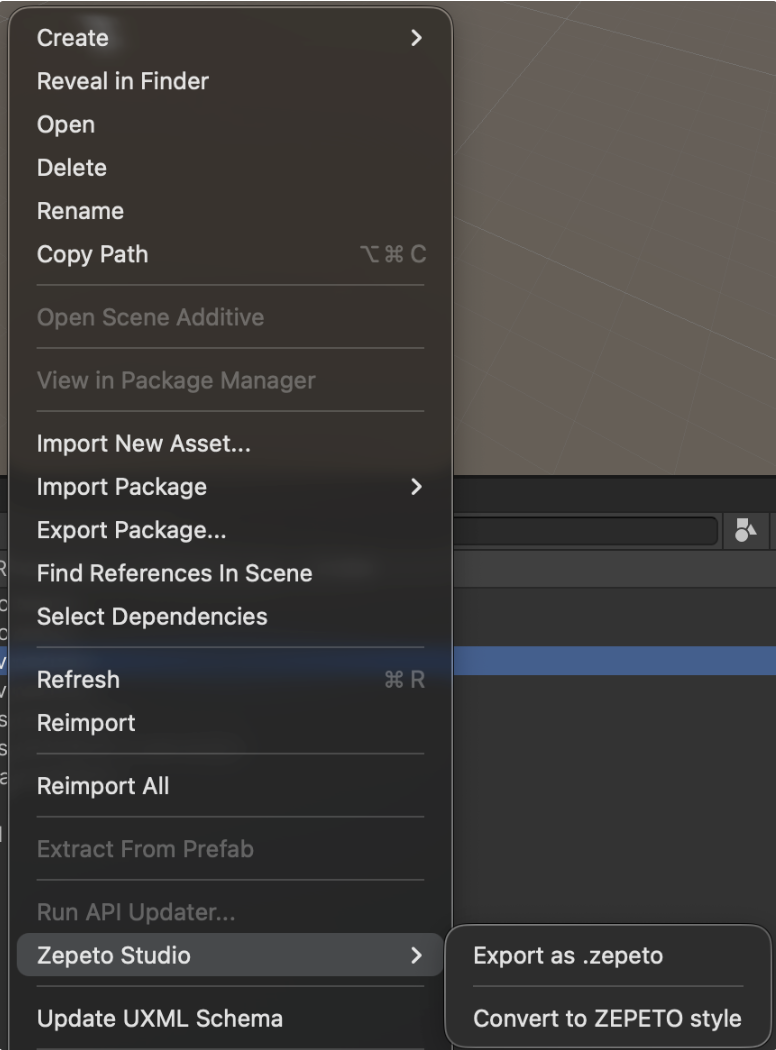Focus the Project panel search field
This screenshot has height=1050, width=776.
point(585,531)
